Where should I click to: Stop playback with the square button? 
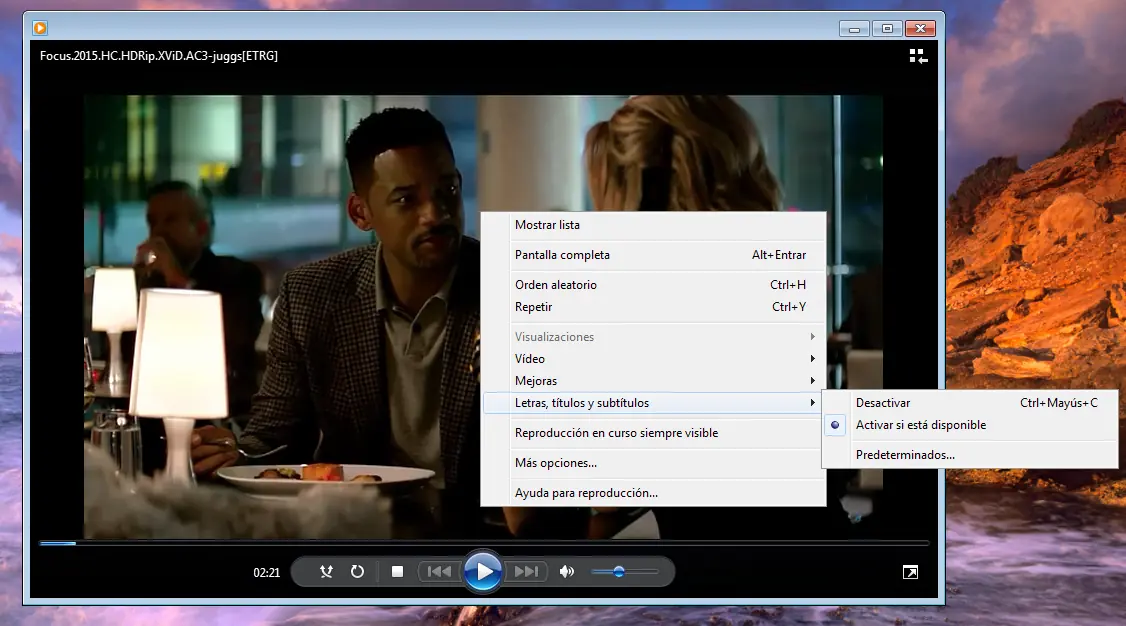pos(397,571)
